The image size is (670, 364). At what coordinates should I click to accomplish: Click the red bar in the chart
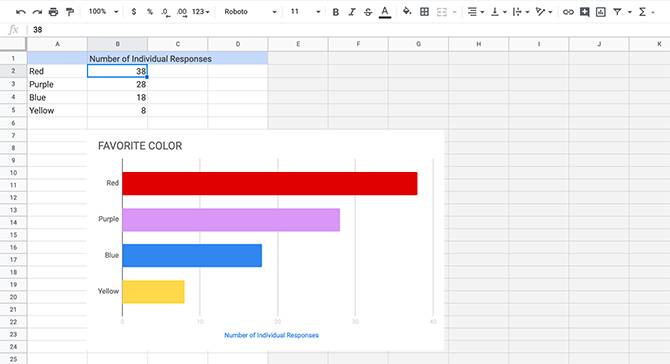click(x=270, y=183)
